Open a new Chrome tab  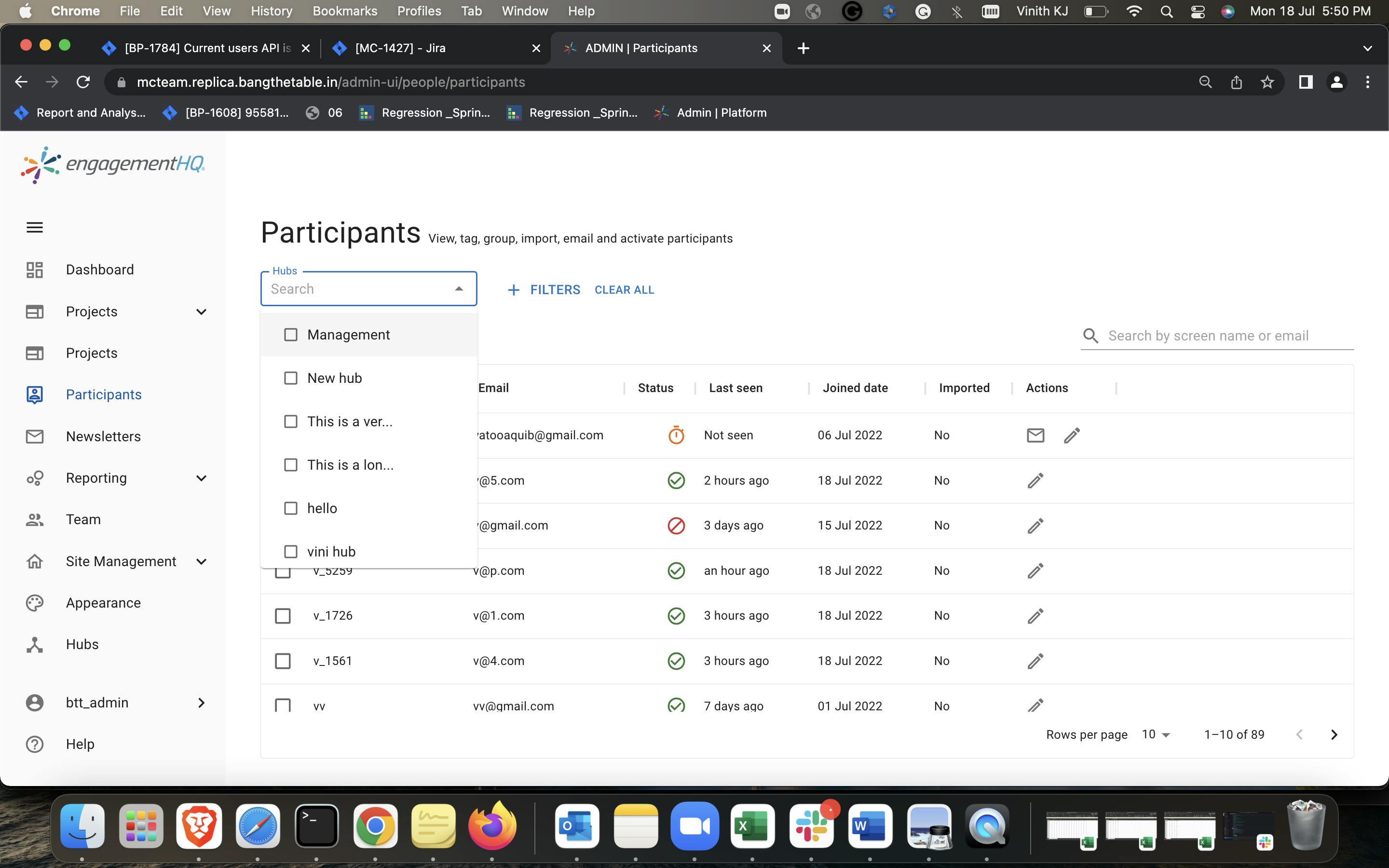click(x=803, y=48)
